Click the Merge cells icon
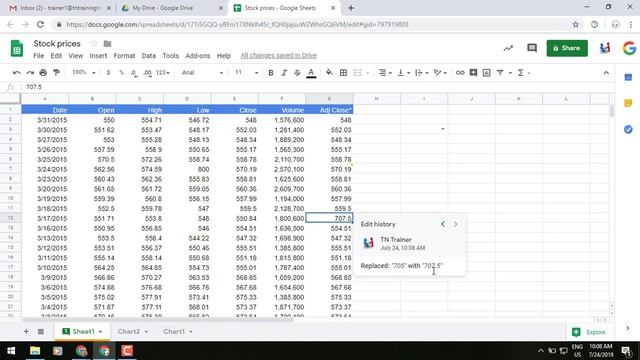640x360 pixels. [358, 73]
